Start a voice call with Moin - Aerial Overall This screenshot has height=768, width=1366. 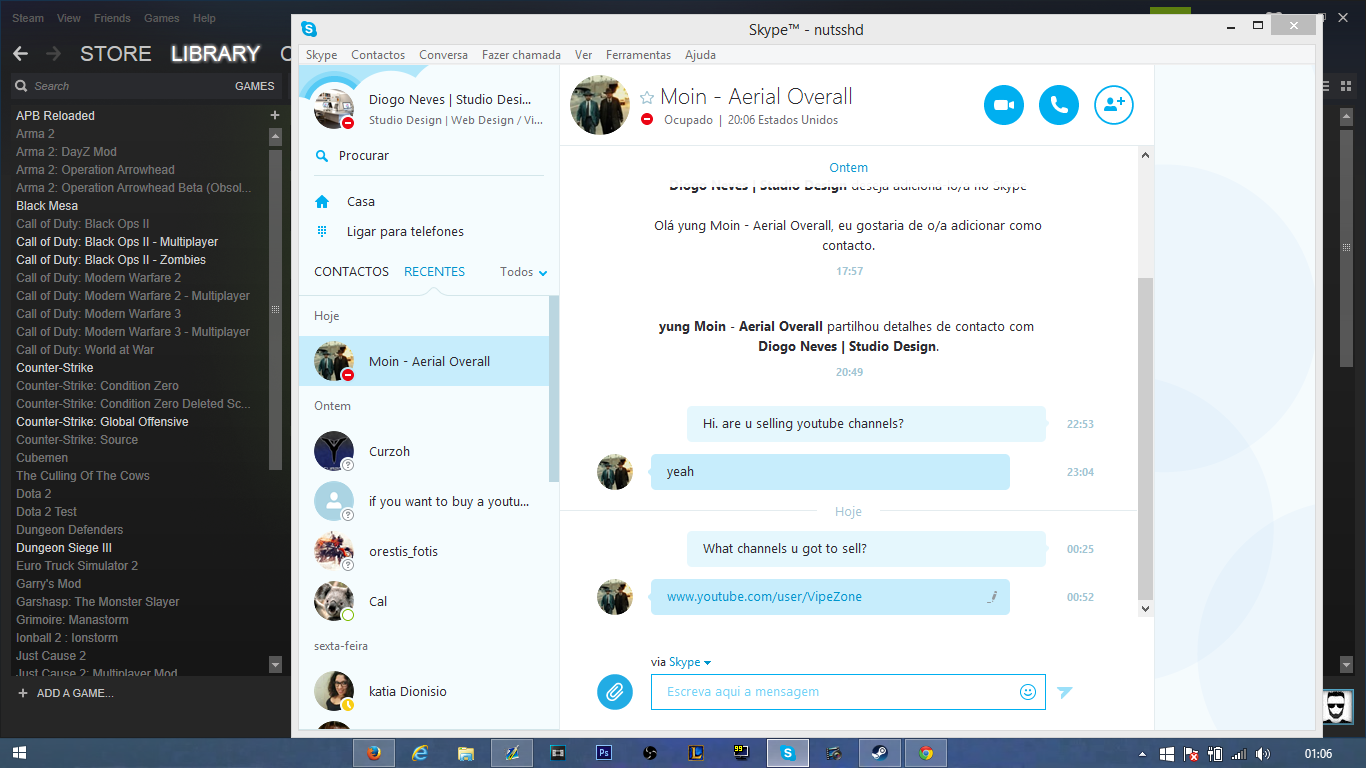1059,104
